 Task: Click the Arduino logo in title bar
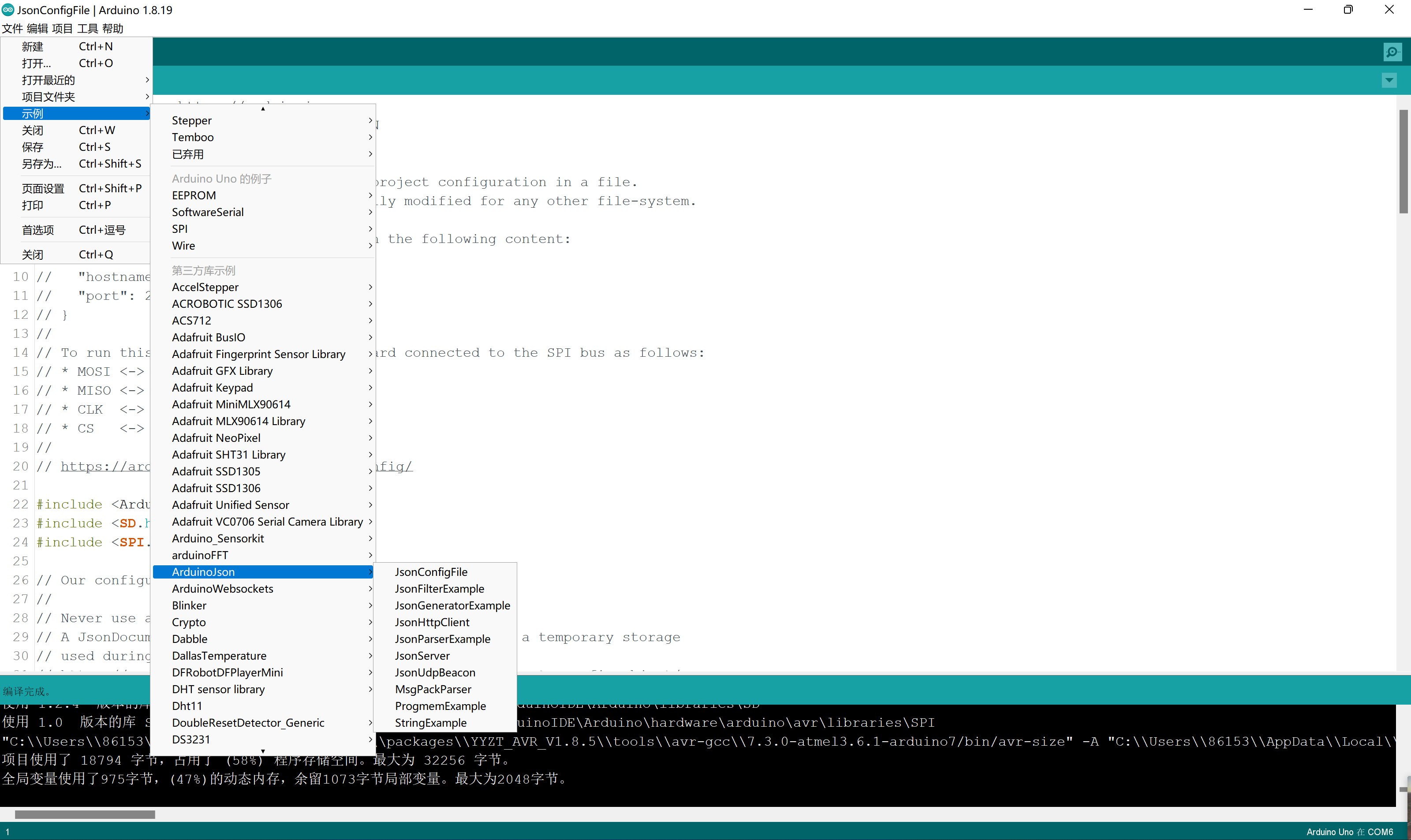pyautogui.click(x=8, y=10)
